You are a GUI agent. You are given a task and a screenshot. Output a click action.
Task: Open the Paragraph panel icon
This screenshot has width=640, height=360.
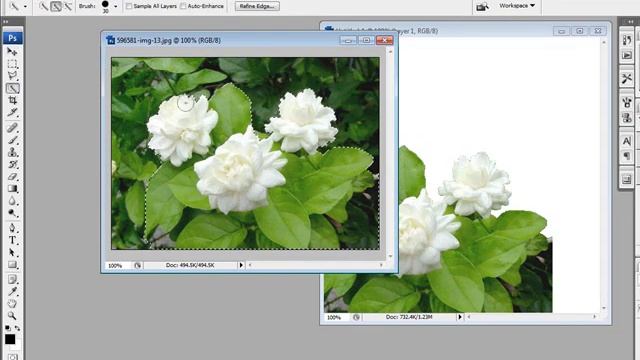[627, 156]
